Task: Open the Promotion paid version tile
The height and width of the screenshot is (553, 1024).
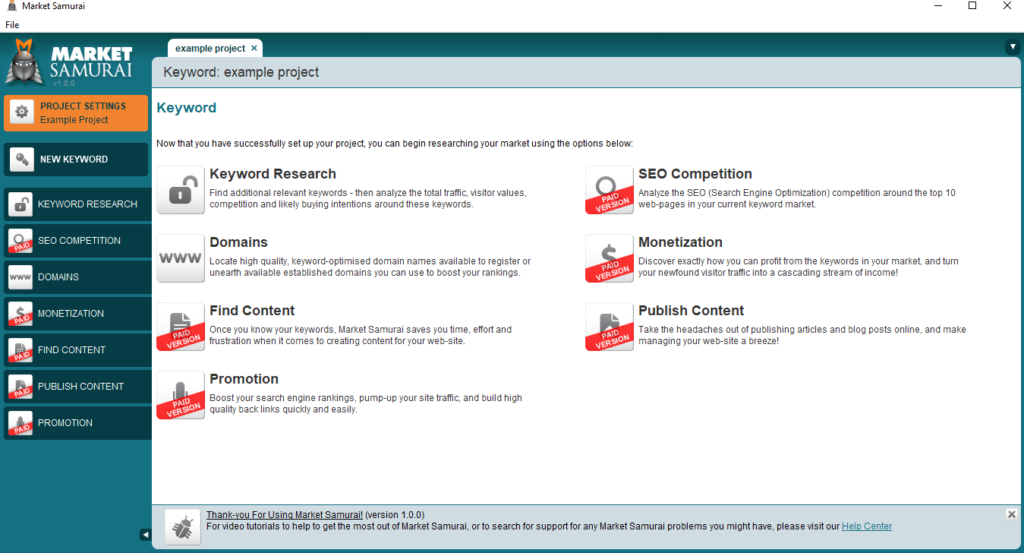Action: (x=180, y=395)
